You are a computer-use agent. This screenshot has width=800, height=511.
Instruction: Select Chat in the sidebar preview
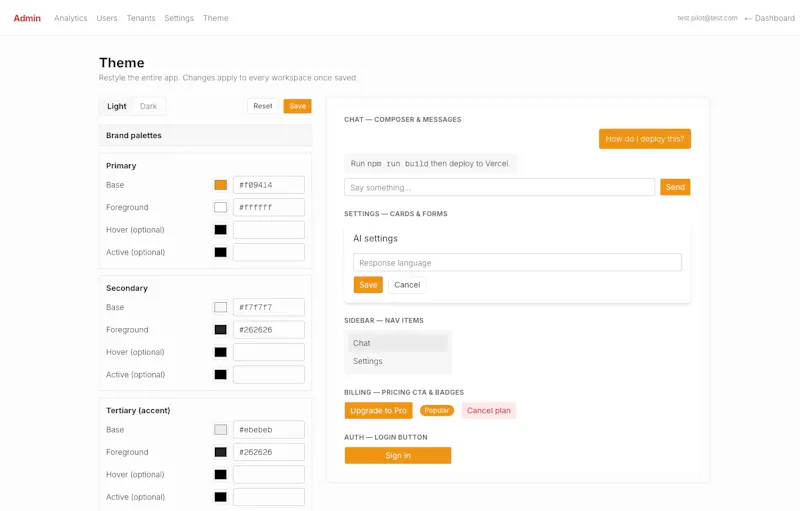(397, 343)
